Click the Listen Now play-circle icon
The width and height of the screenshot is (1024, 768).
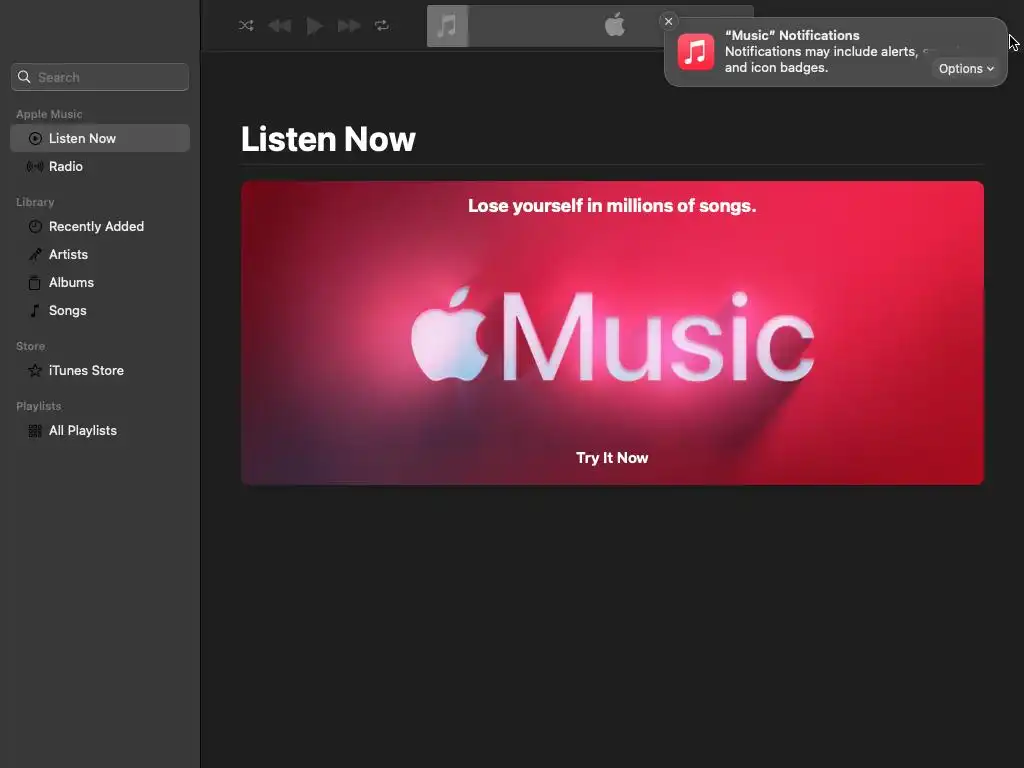coord(35,138)
